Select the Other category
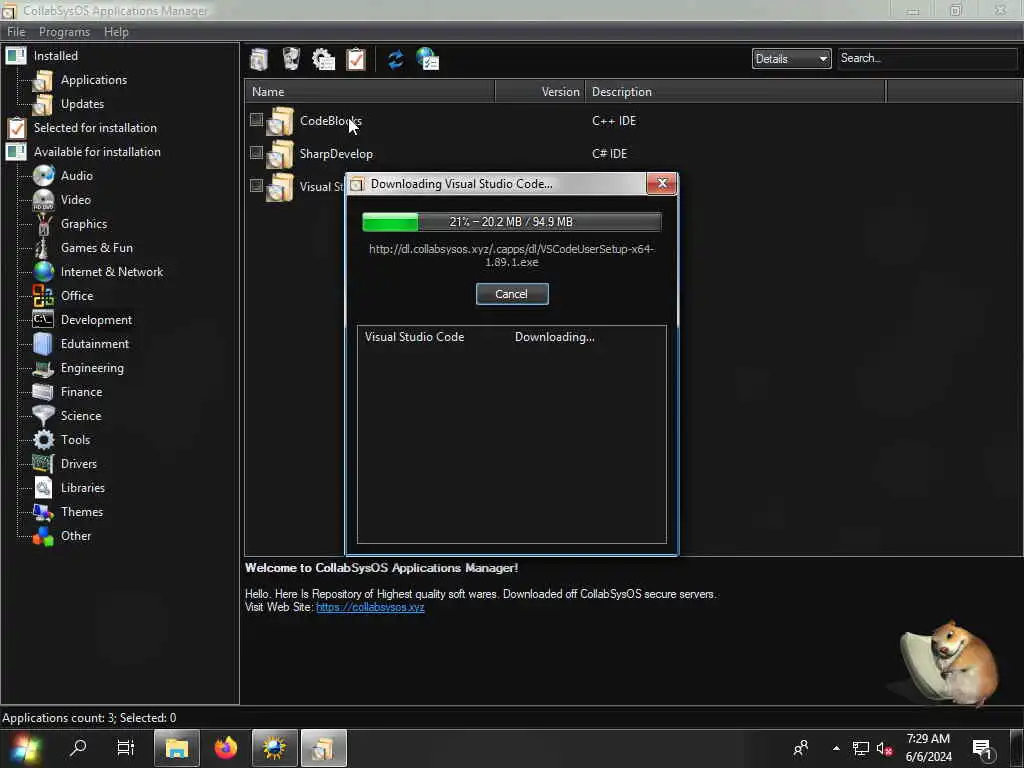 point(76,536)
